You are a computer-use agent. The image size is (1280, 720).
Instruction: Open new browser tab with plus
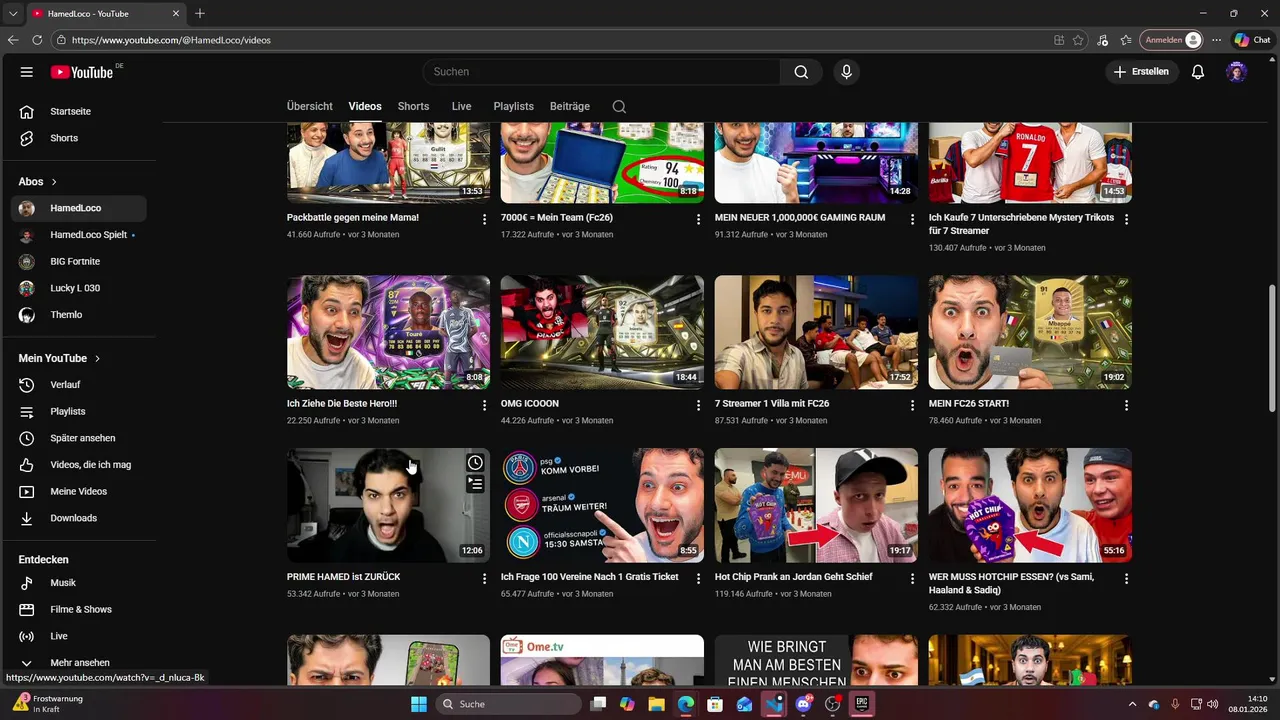(200, 13)
